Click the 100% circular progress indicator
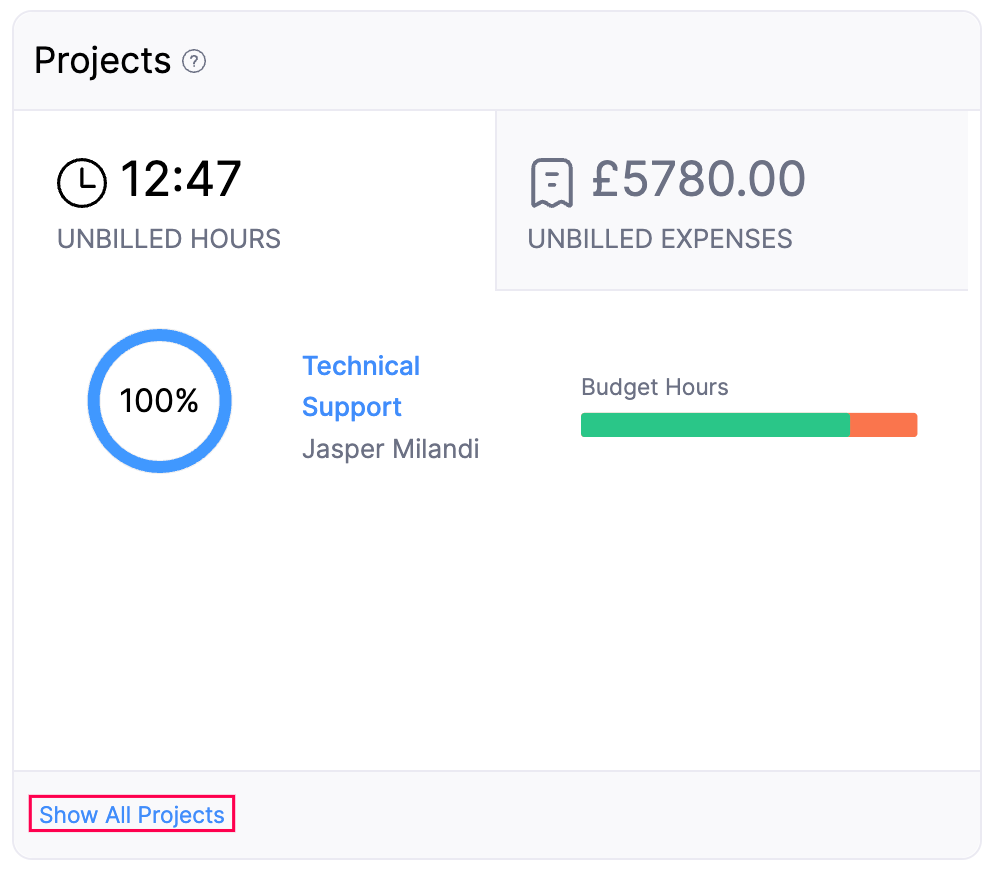The height and width of the screenshot is (874, 992). tap(159, 400)
